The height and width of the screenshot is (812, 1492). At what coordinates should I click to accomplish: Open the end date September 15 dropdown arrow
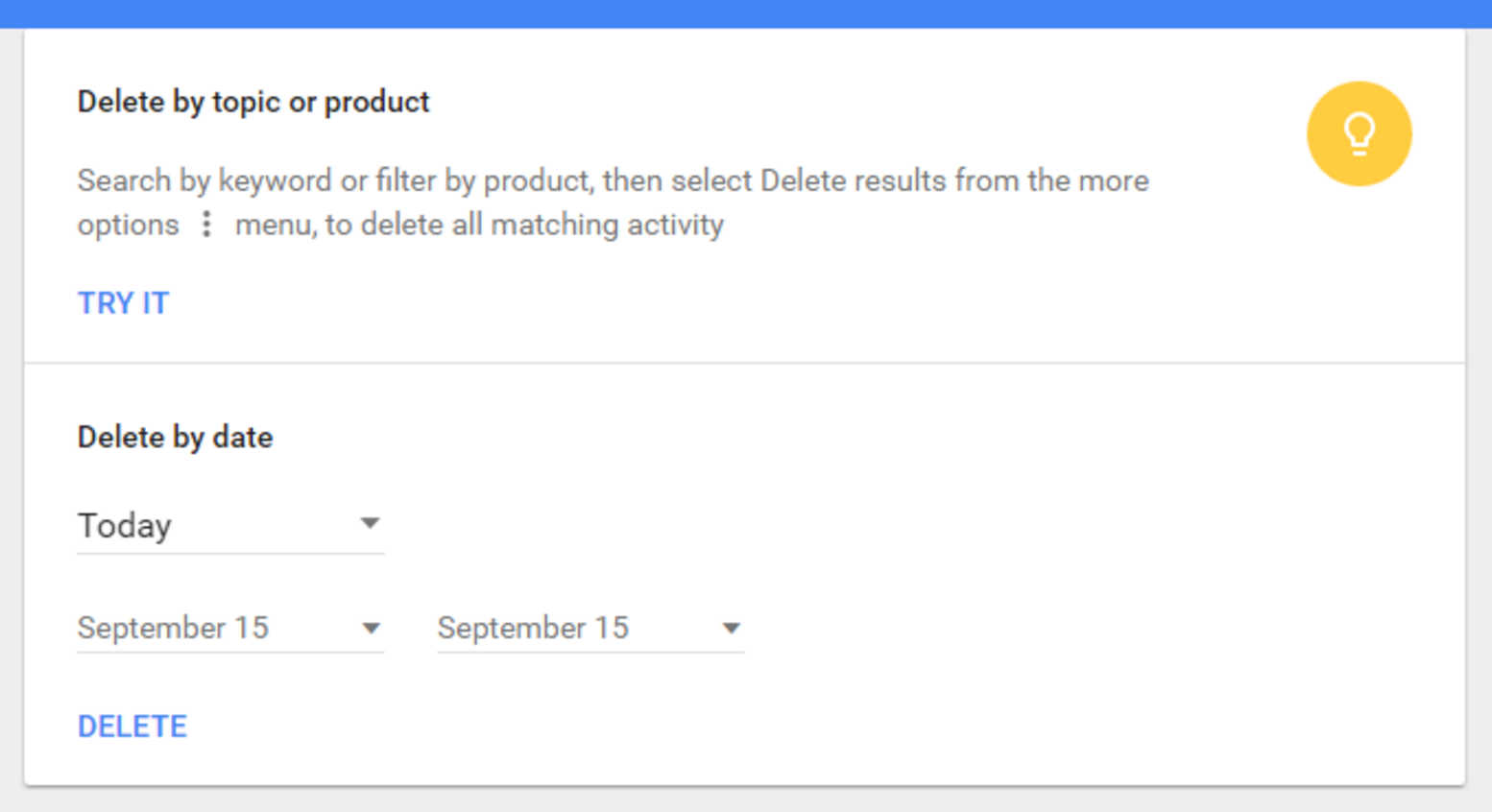point(731,629)
